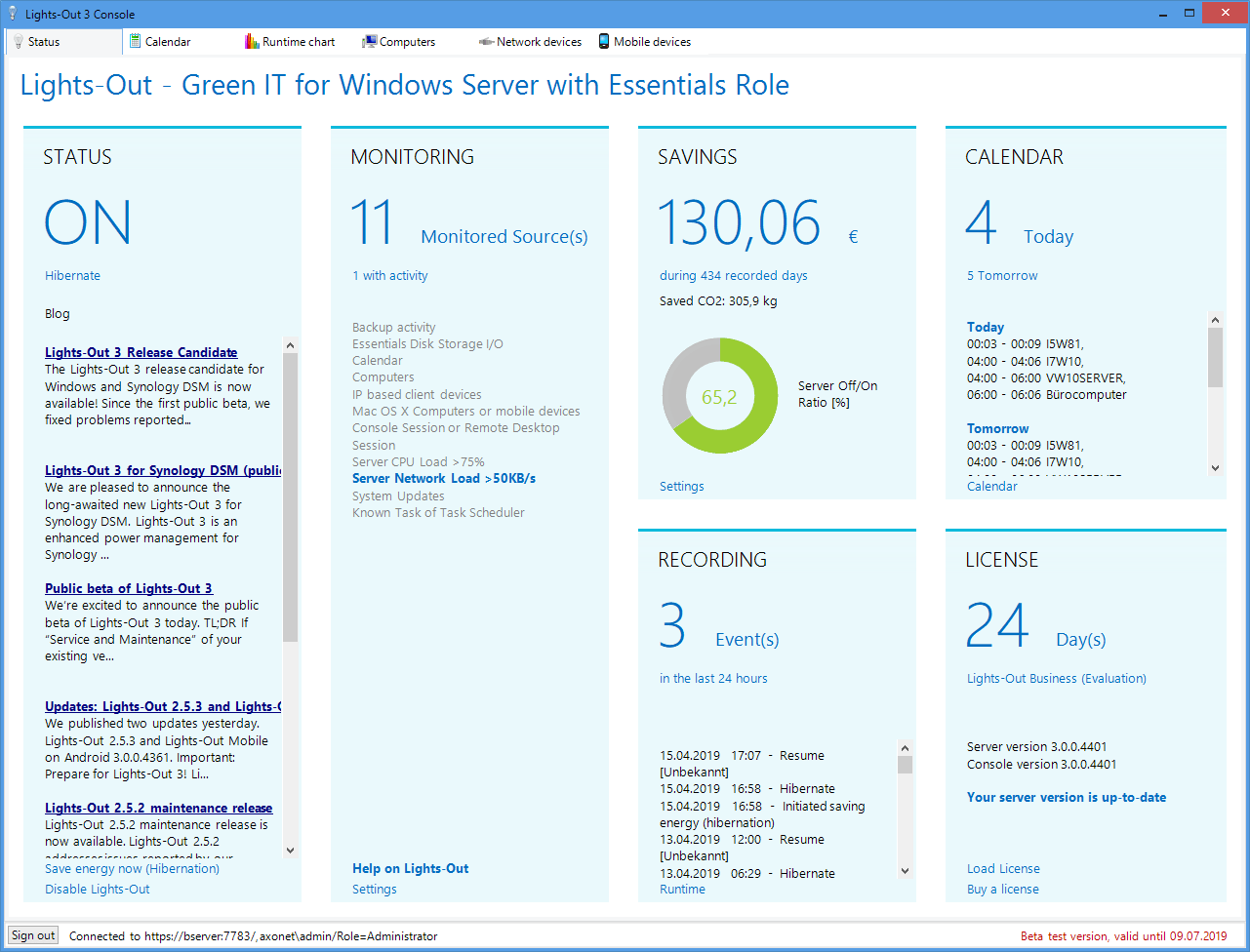This screenshot has width=1250, height=952.
Task: Click the blog list scroll-down arrow
Action: 290,851
